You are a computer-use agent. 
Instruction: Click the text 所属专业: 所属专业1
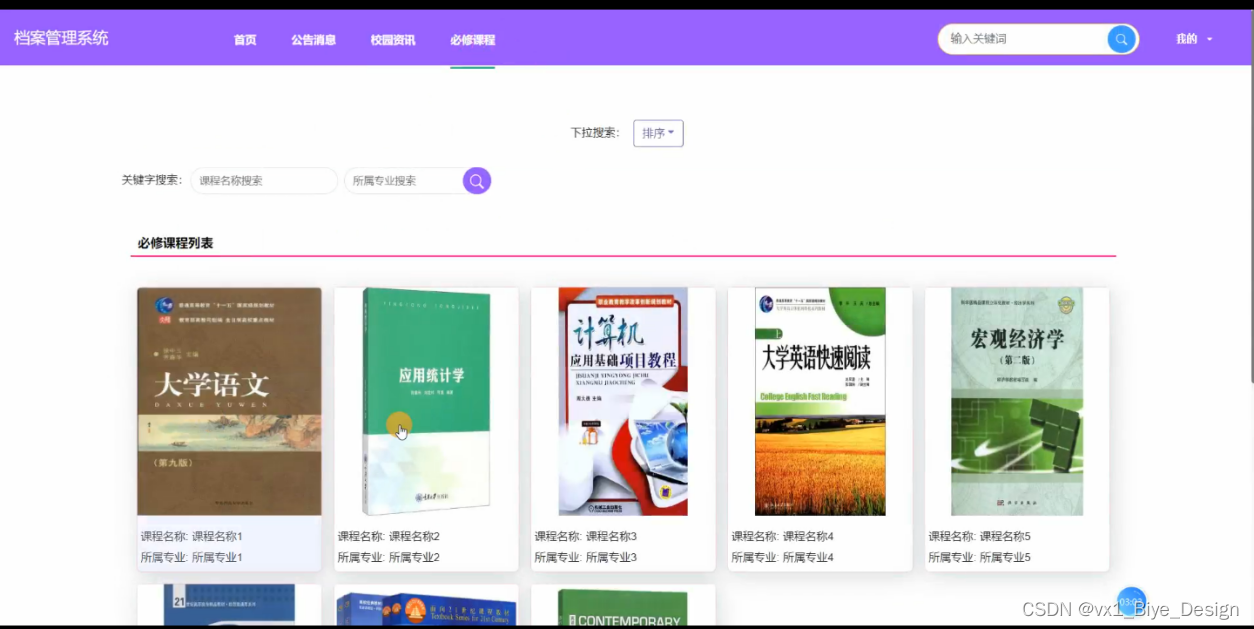(x=192, y=557)
